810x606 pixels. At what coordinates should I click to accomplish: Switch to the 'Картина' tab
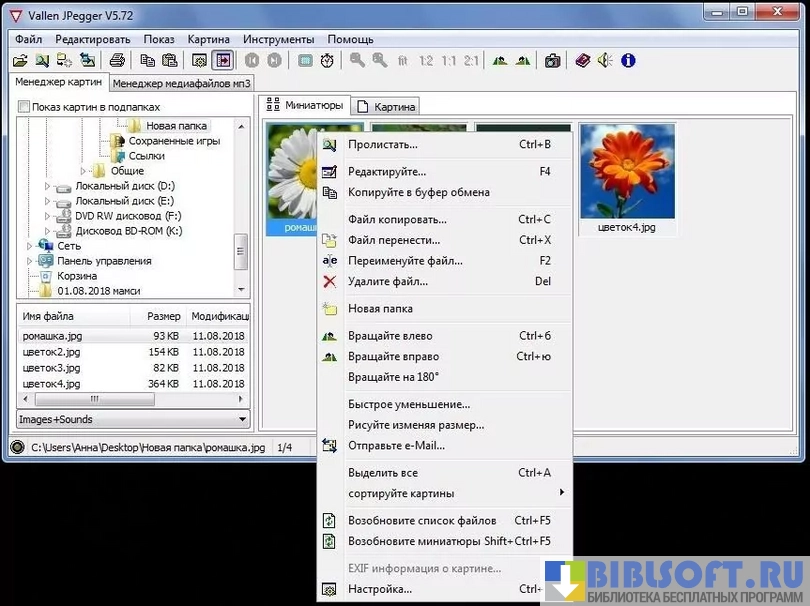(x=388, y=106)
